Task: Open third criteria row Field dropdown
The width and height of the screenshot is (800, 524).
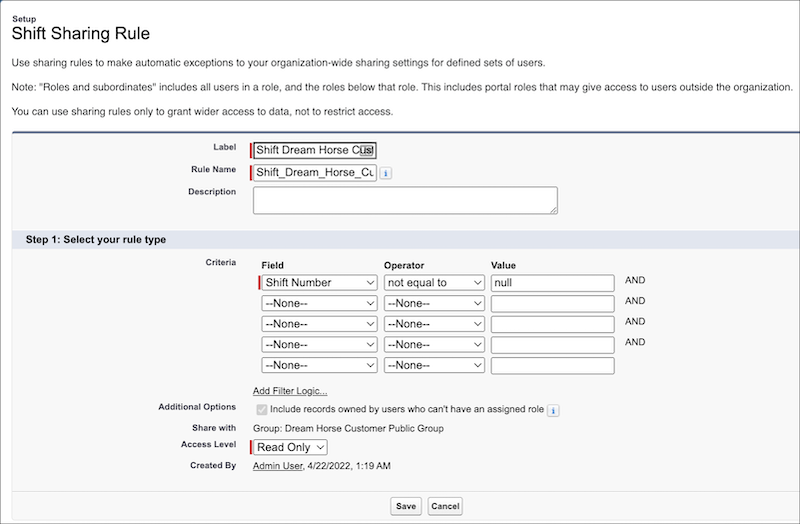Action: click(x=319, y=324)
